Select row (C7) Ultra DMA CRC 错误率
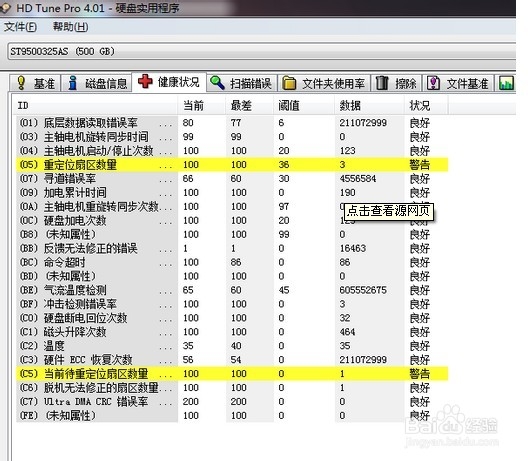Screen dimensions: 528x461 coord(232,402)
